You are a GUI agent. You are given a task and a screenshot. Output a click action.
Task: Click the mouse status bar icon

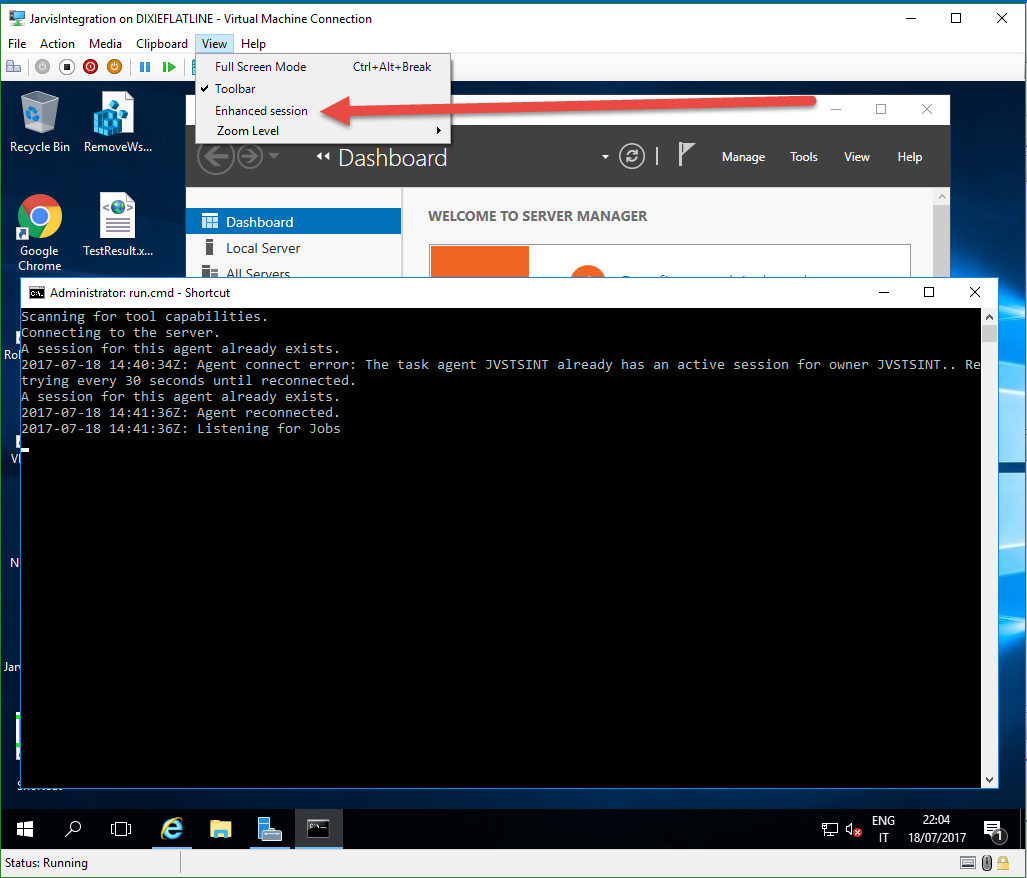[986, 863]
